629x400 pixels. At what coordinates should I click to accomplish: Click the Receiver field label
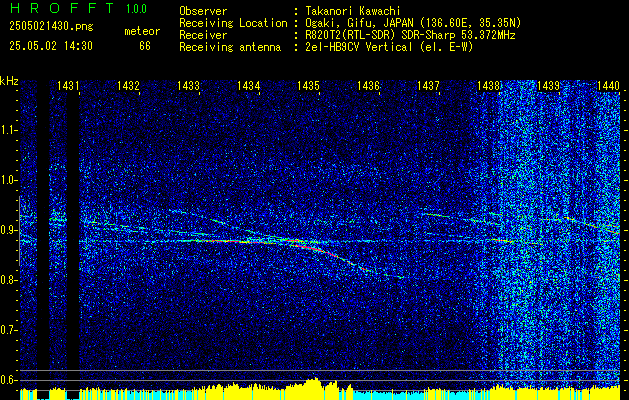[x=203, y=35]
